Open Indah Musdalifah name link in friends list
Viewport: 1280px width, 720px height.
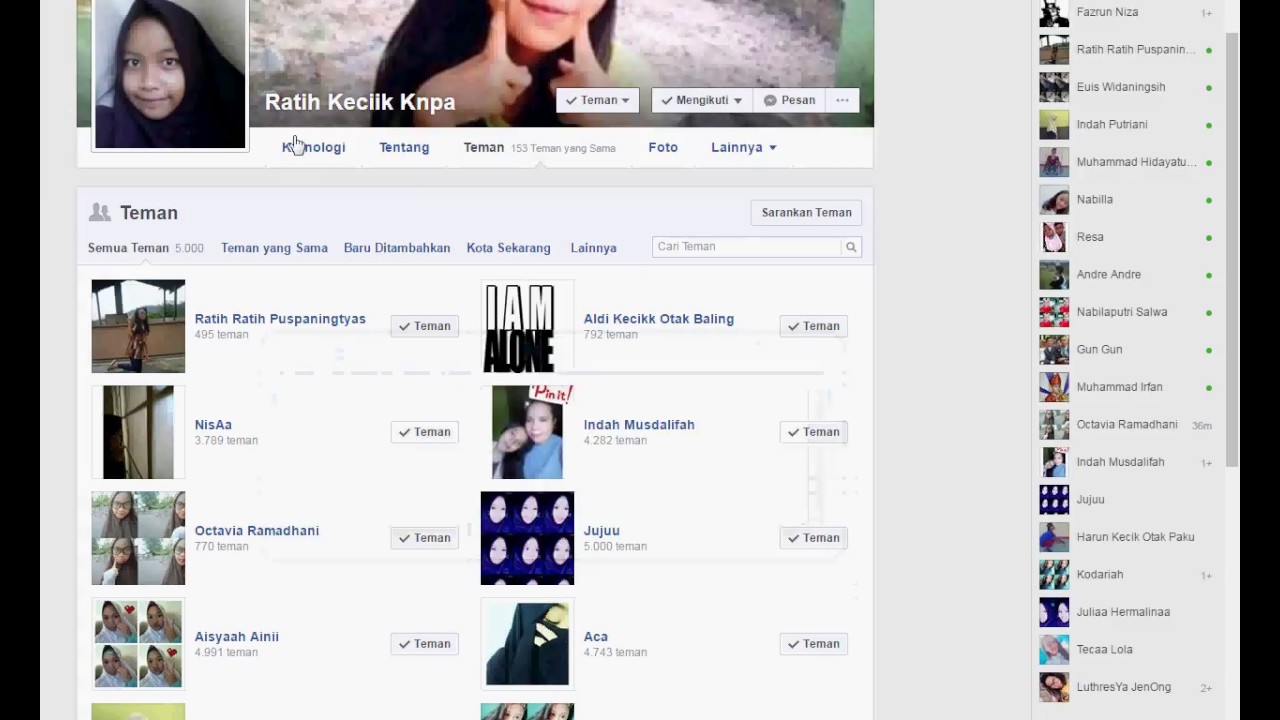[639, 425]
